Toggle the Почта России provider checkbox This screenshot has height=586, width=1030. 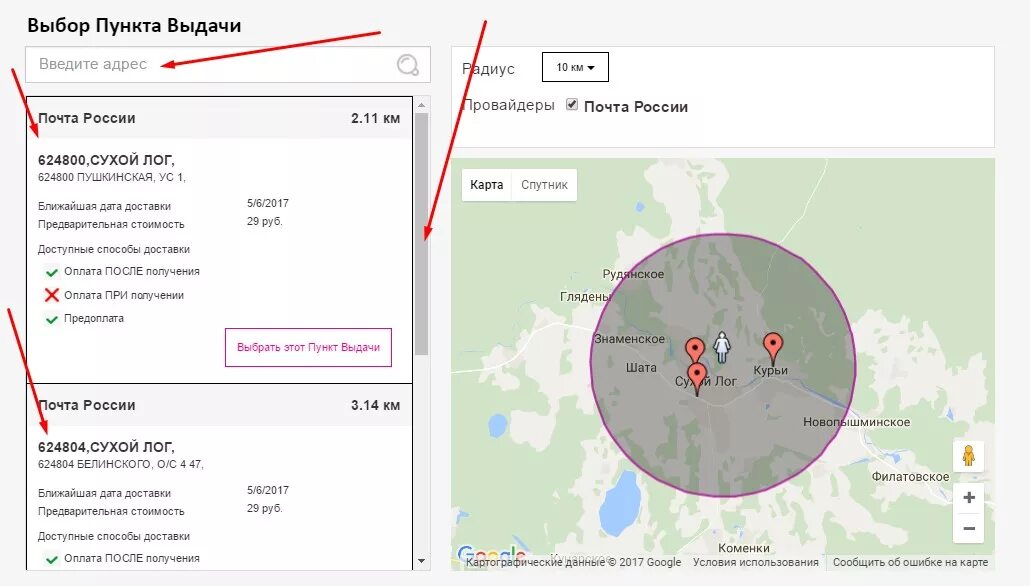coord(572,104)
